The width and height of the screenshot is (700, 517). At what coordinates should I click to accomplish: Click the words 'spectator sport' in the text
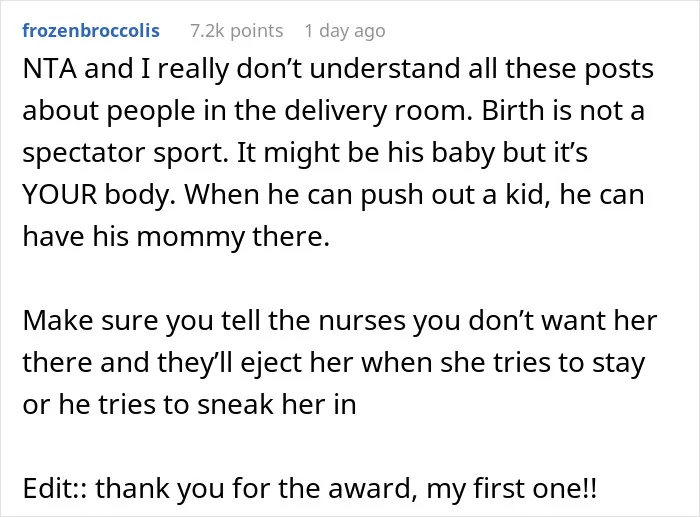click(125, 153)
